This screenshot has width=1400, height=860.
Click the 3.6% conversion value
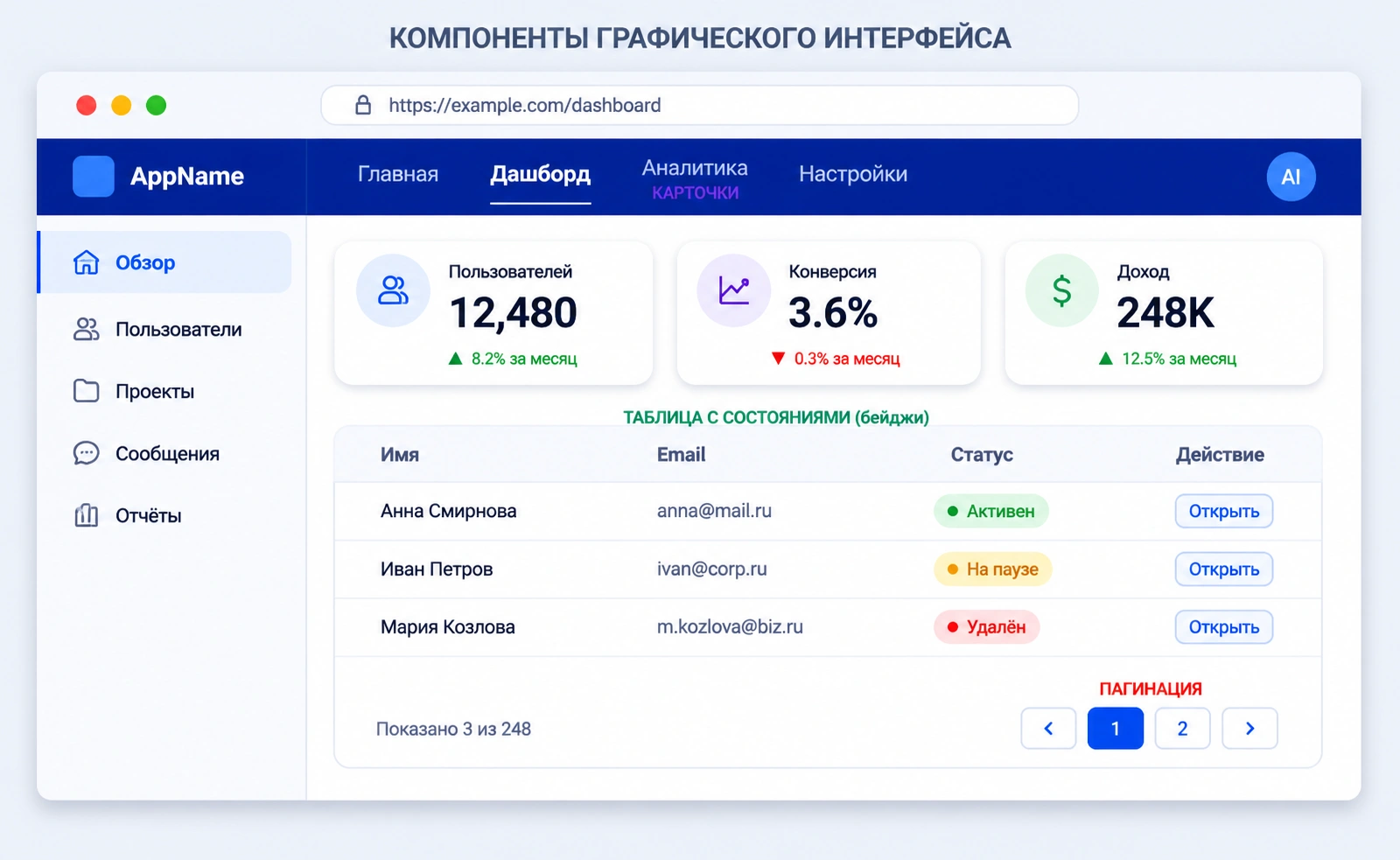pyautogui.click(x=833, y=313)
